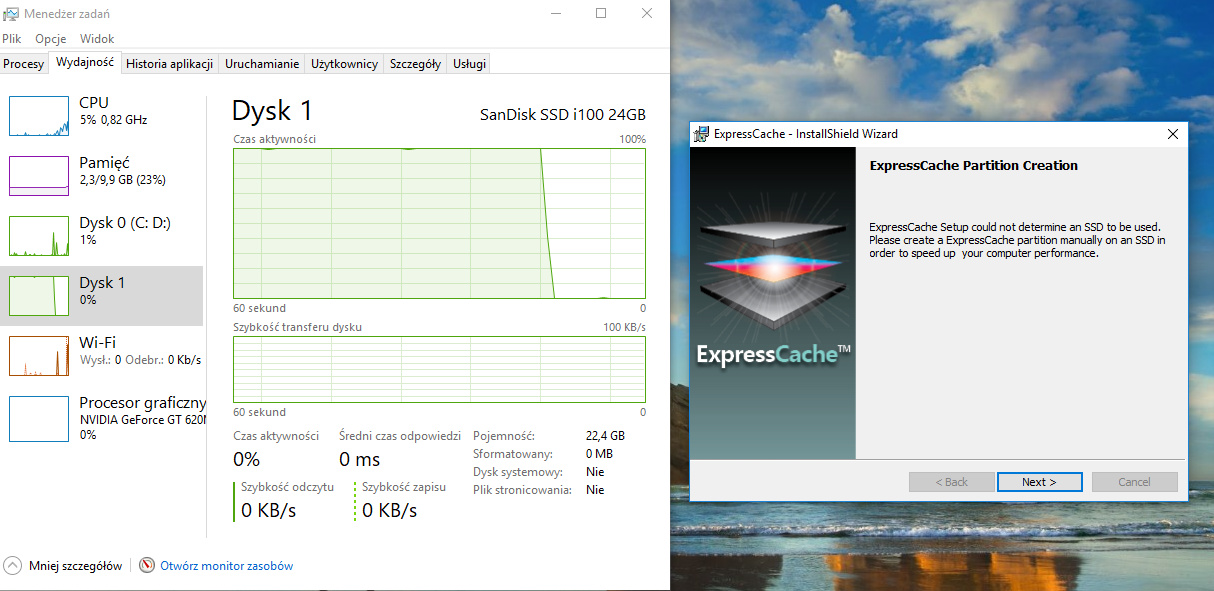Open the Otwórz monitor zasobów link

coord(227,566)
